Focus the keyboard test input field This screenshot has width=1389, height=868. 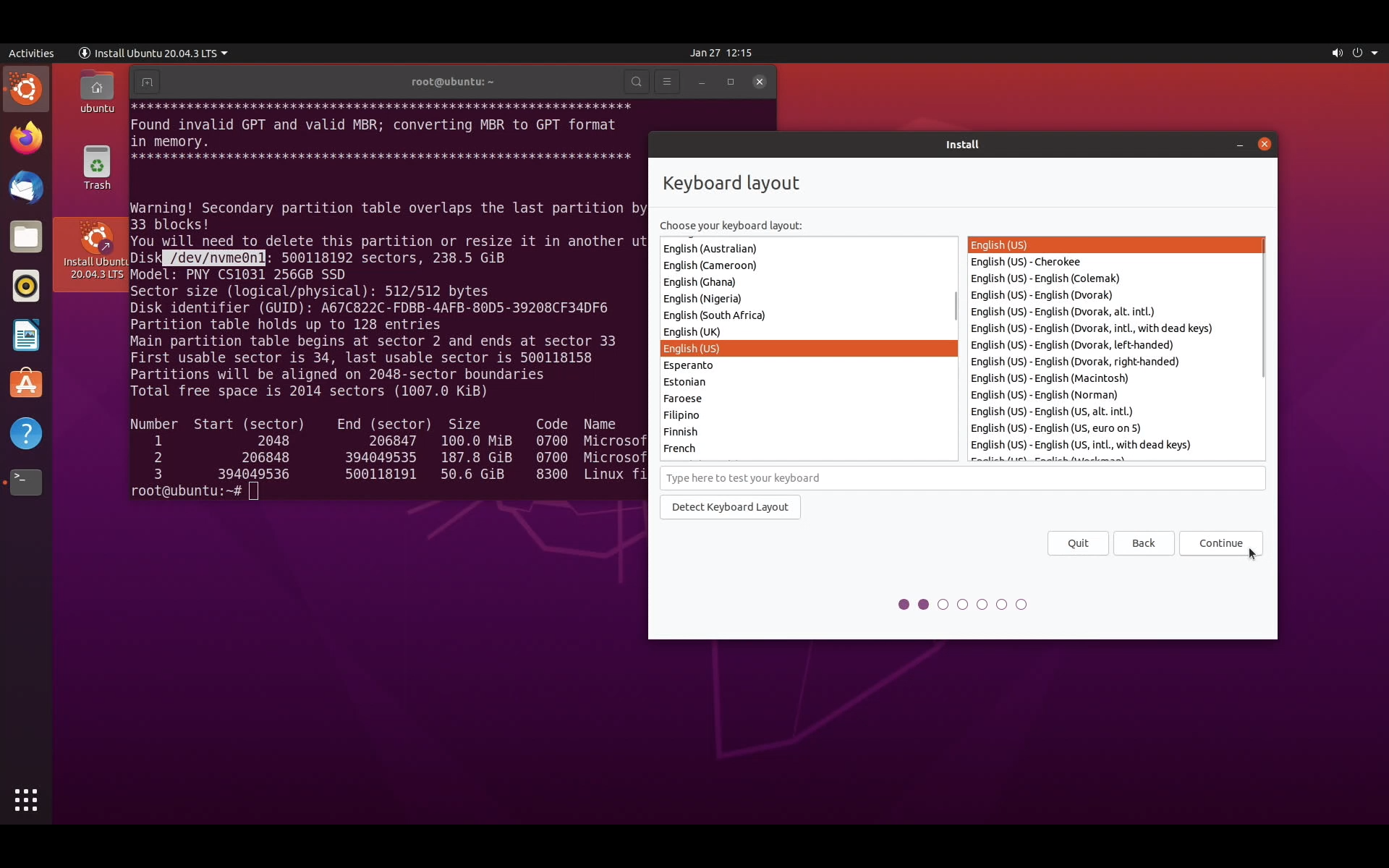(x=962, y=478)
